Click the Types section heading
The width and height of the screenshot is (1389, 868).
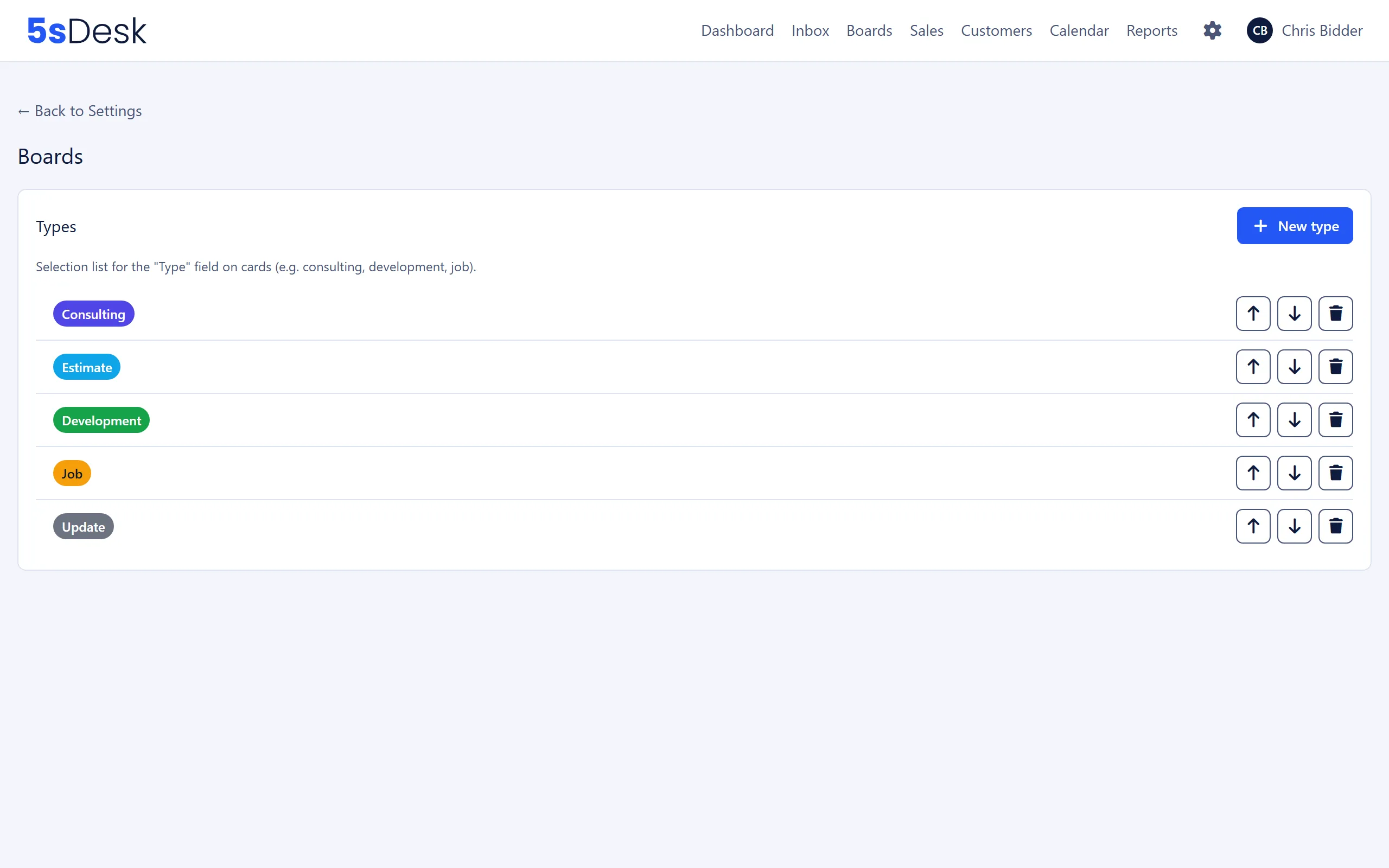[56, 227]
